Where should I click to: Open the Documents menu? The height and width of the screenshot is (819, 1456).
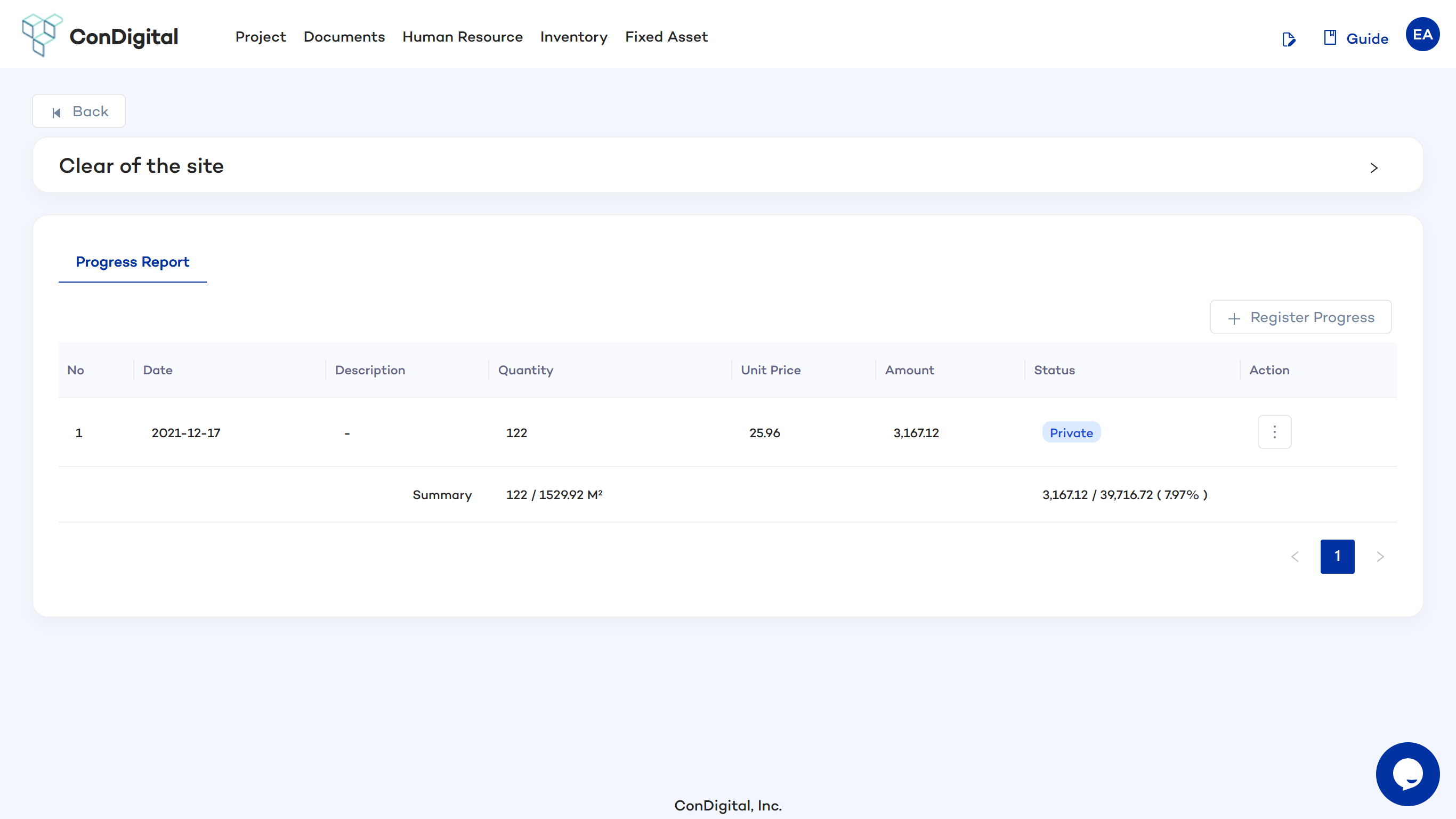click(344, 37)
